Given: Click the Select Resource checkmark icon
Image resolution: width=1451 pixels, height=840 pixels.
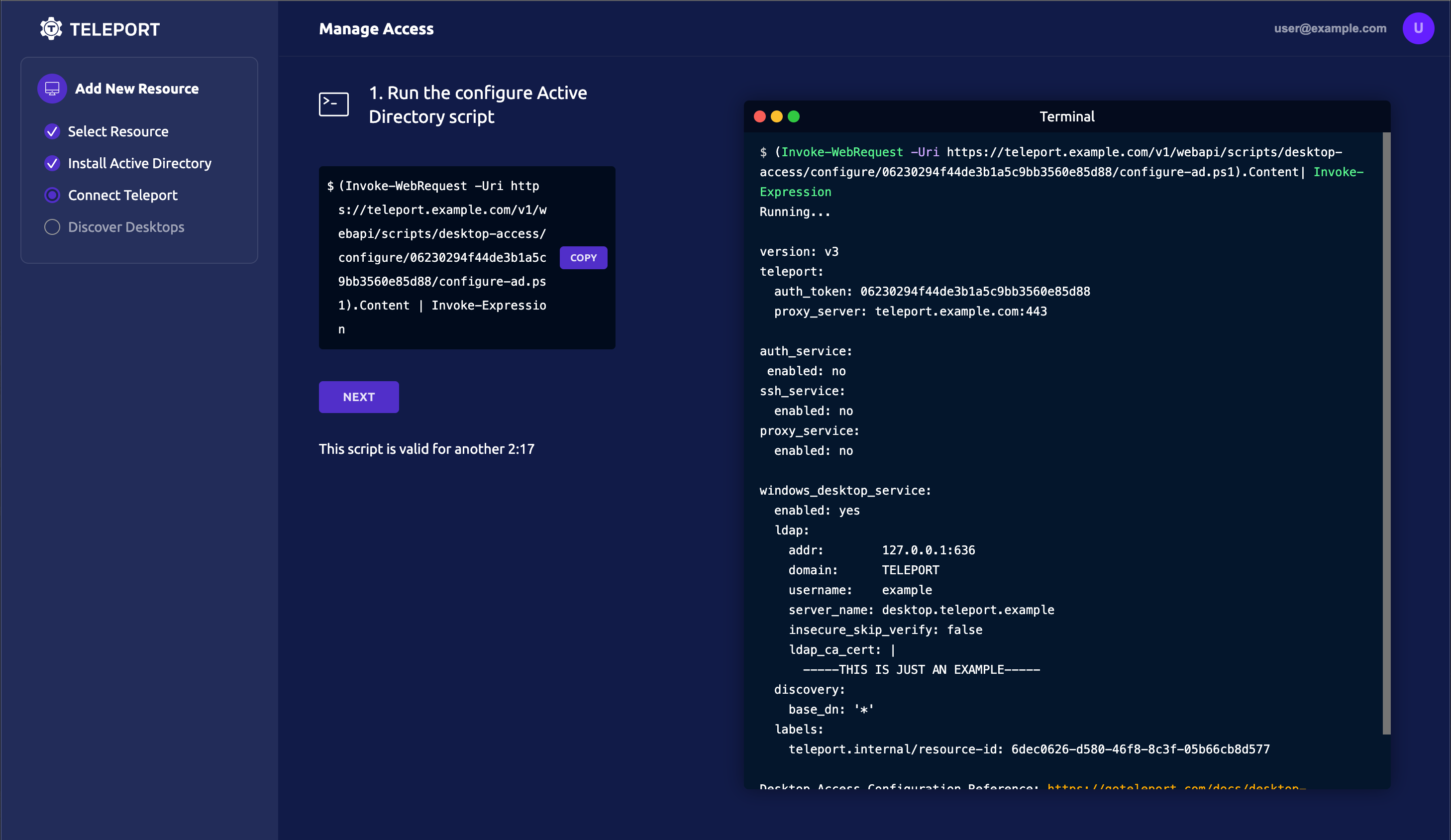Looking at the screenshot, I should [52, 132].
